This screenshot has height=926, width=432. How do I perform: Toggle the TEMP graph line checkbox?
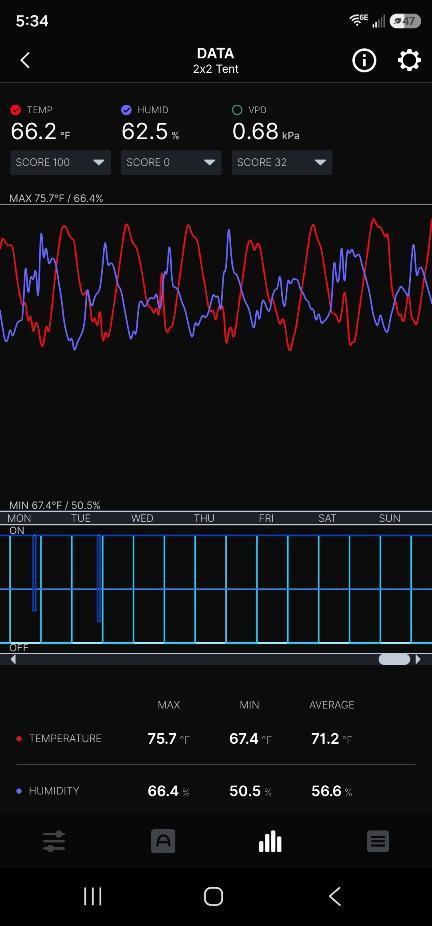(16, 110)
